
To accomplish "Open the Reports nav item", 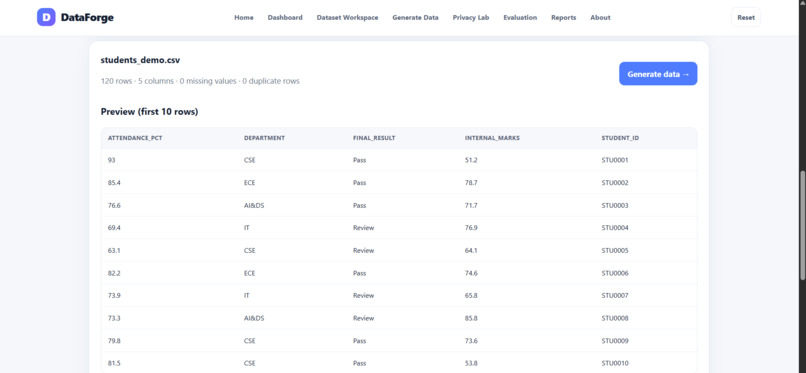I will coord(563,17).
